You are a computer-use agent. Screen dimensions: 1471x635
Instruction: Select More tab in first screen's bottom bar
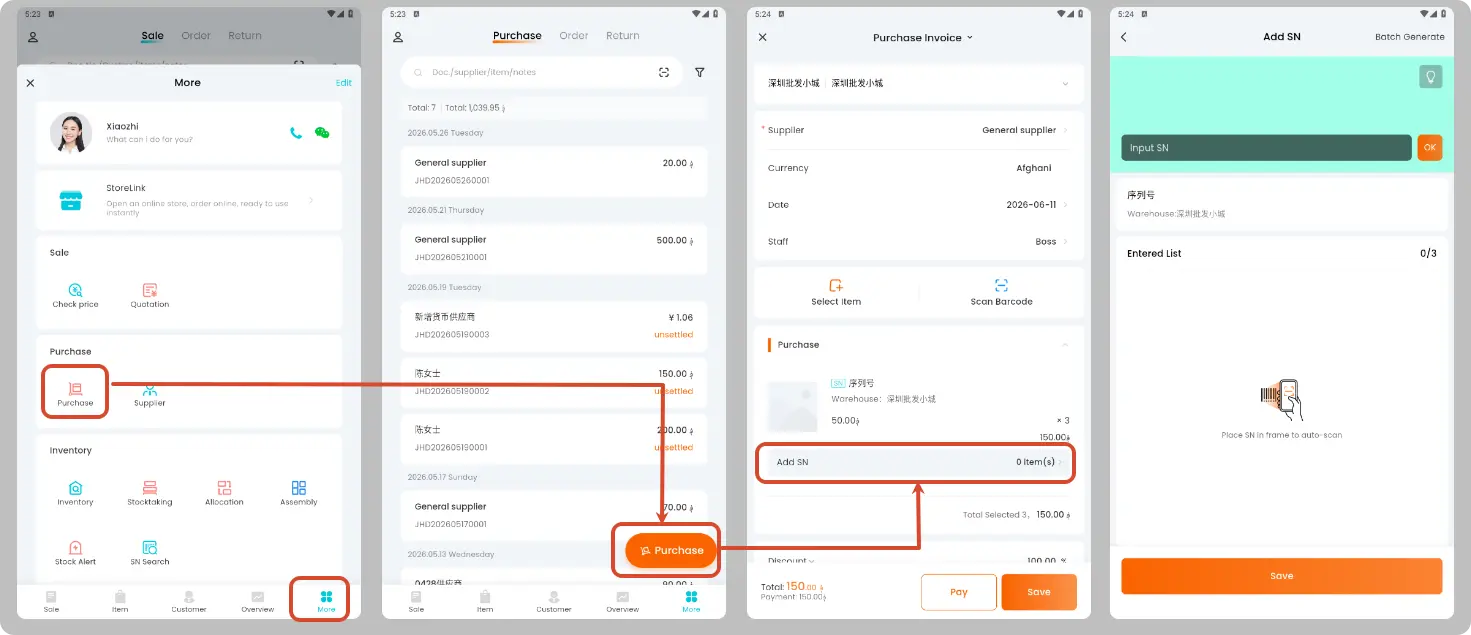tap(326, 600)
